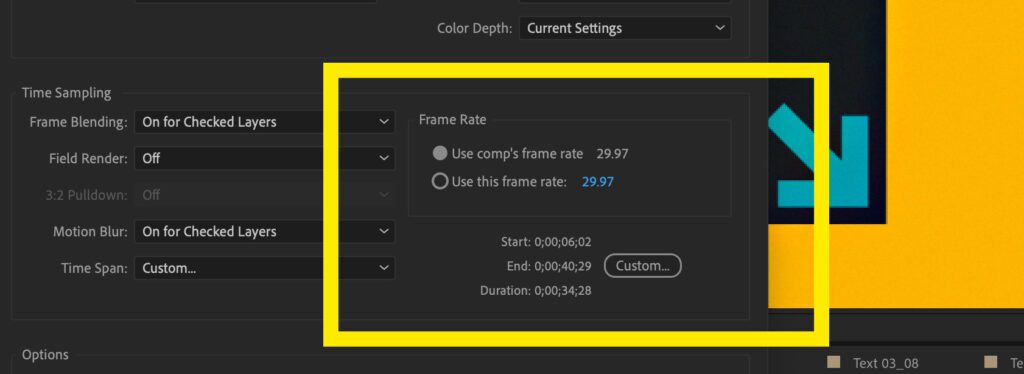Open the Frame Blending dropdown
Screen dimensions: 1024x374
point(264,122)
